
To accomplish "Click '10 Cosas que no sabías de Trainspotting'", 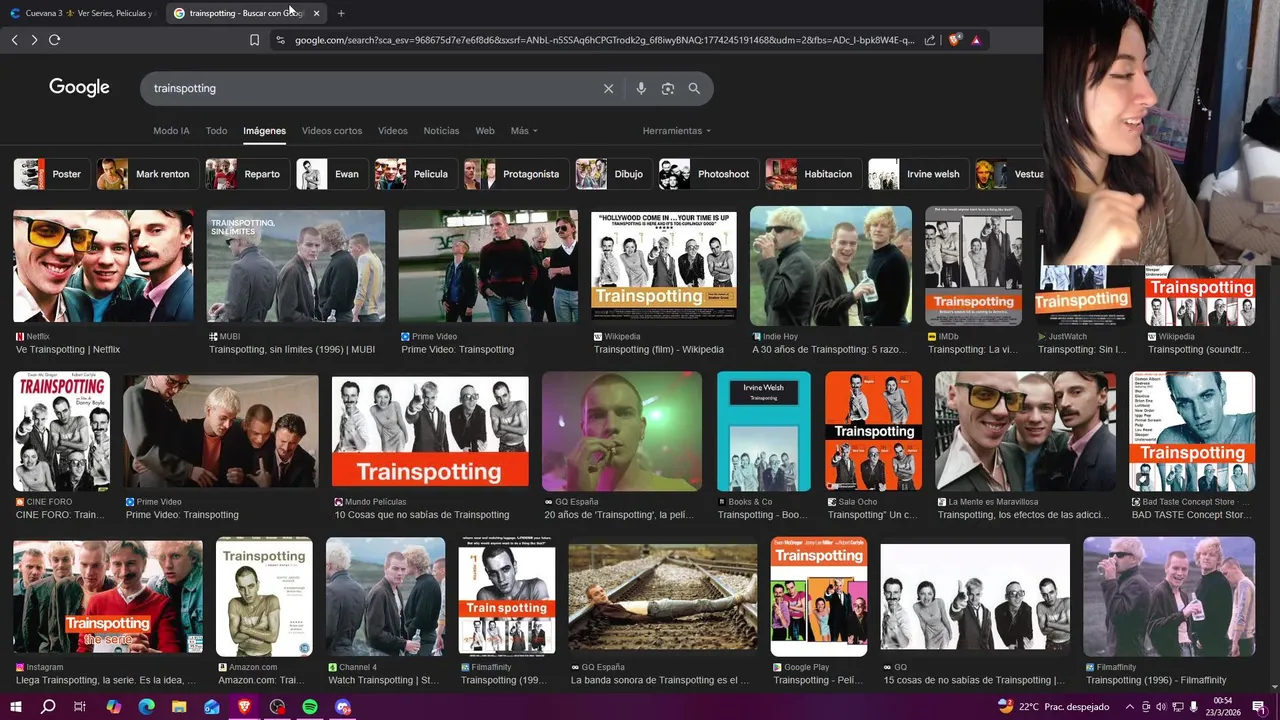I will (422, 515).
